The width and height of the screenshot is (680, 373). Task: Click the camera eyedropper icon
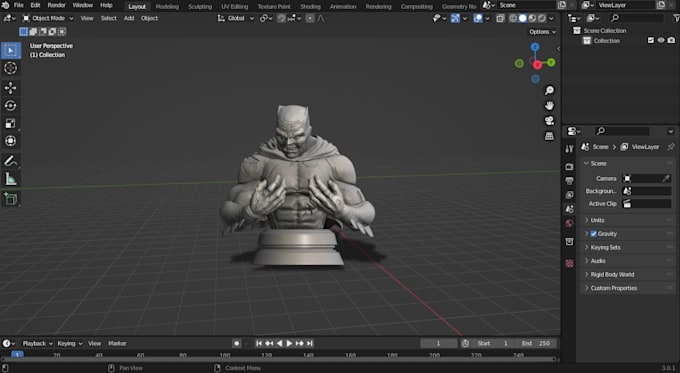click(x=666, y=178)
